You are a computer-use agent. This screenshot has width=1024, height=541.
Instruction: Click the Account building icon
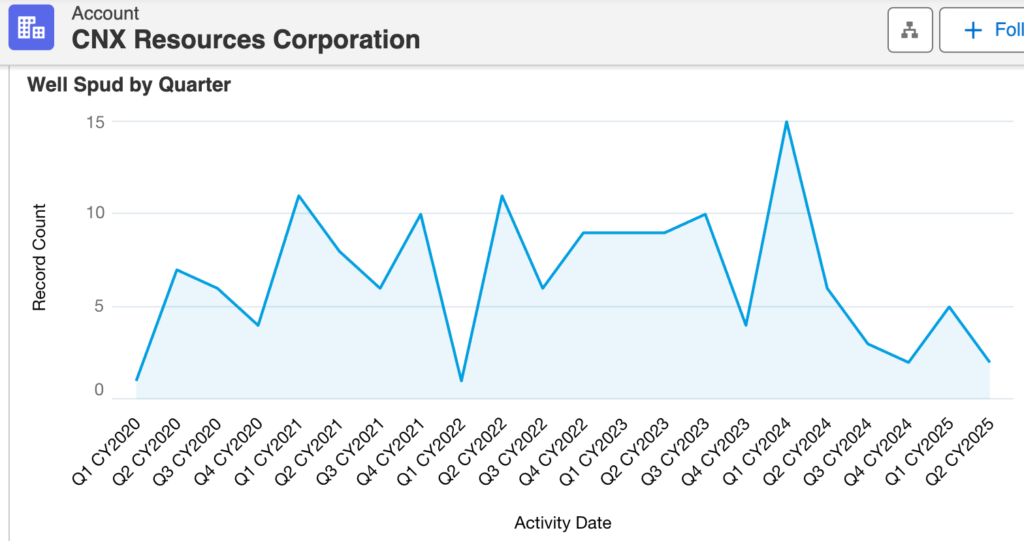[x=31, y=27]
